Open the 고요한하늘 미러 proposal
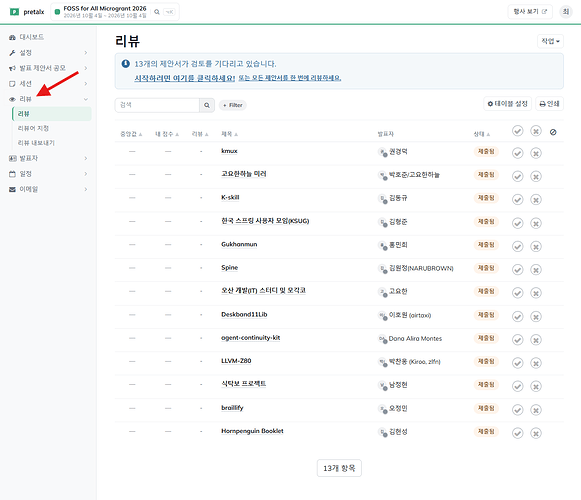This screenshot has height=500, width=581. click(x=244, y=174)
